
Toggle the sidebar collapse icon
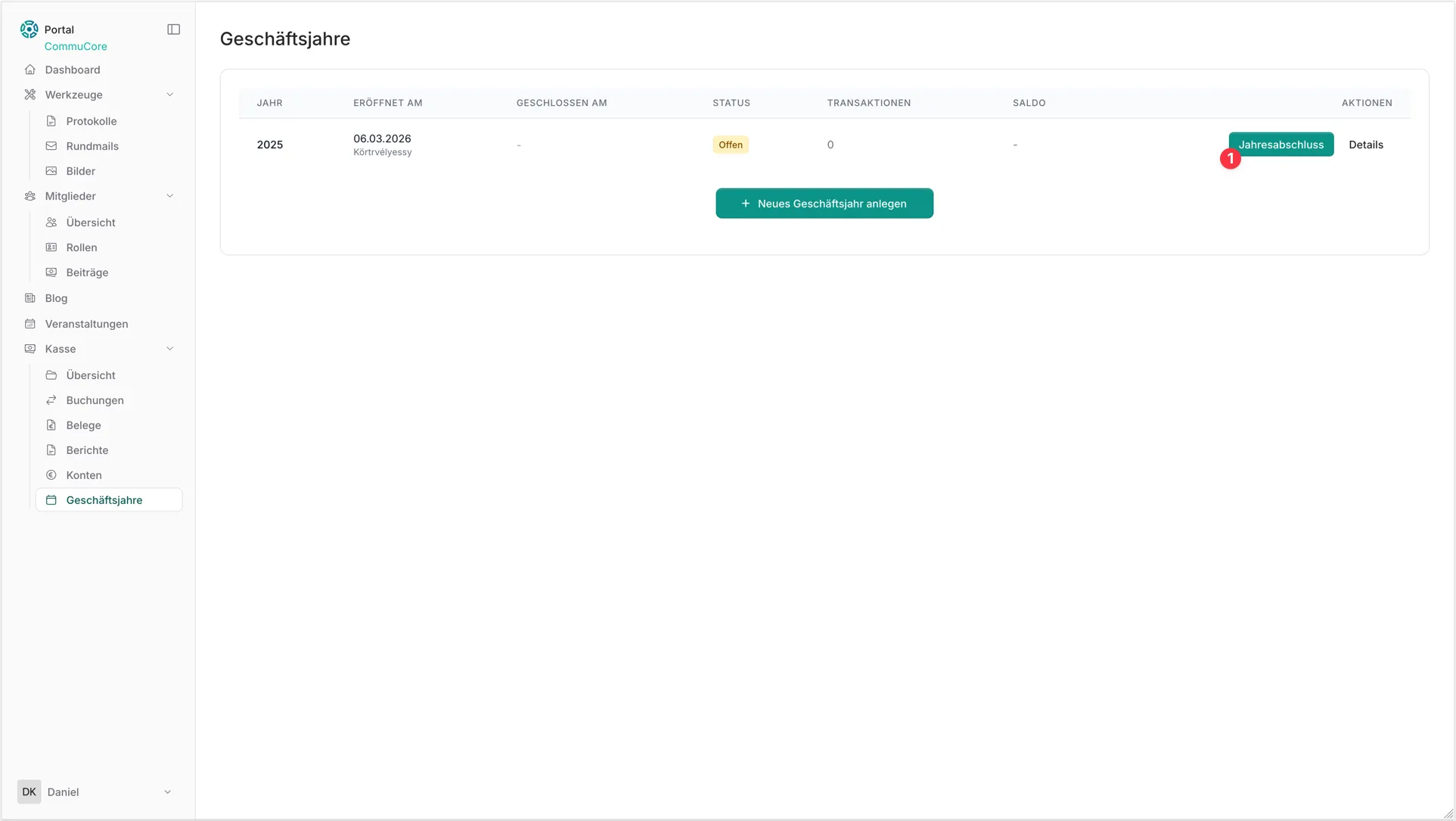click(173, 30)
